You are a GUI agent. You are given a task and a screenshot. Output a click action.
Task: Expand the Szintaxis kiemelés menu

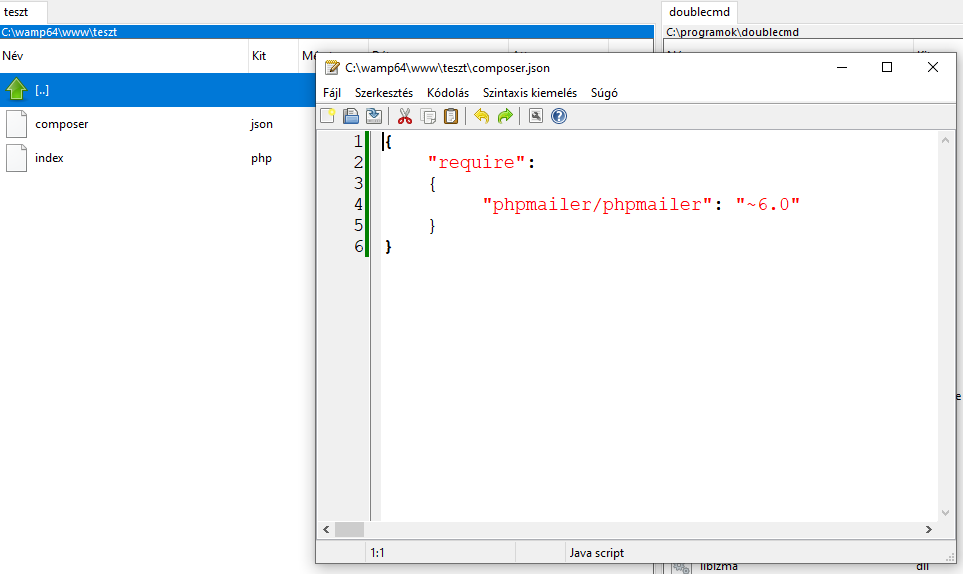point(530,93)
